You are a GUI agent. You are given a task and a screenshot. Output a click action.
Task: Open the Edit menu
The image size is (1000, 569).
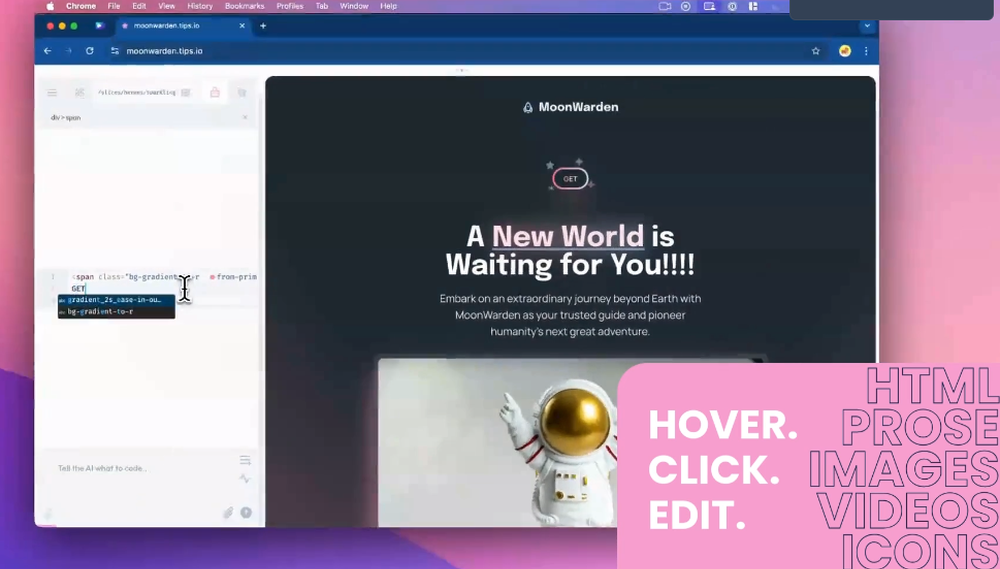coord(139,6)
